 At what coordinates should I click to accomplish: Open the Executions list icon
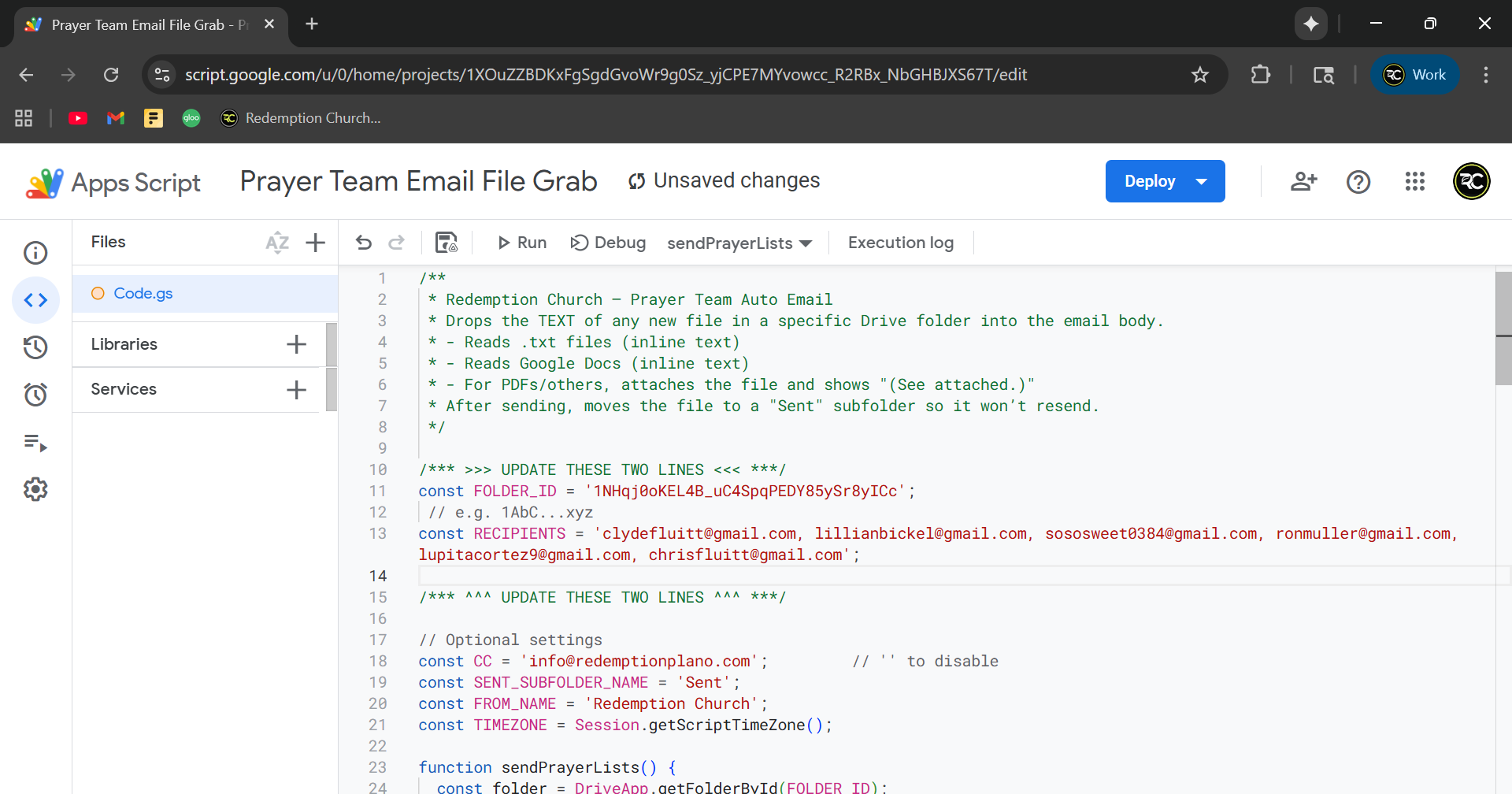coord(35,443)
